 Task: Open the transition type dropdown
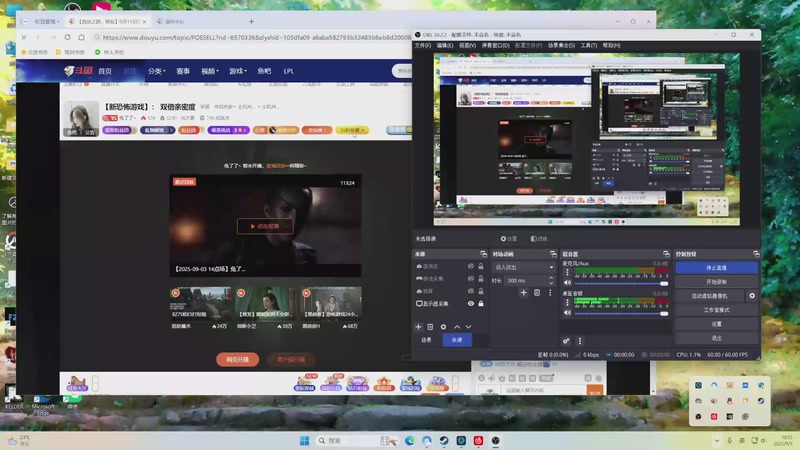pos(523,267)
